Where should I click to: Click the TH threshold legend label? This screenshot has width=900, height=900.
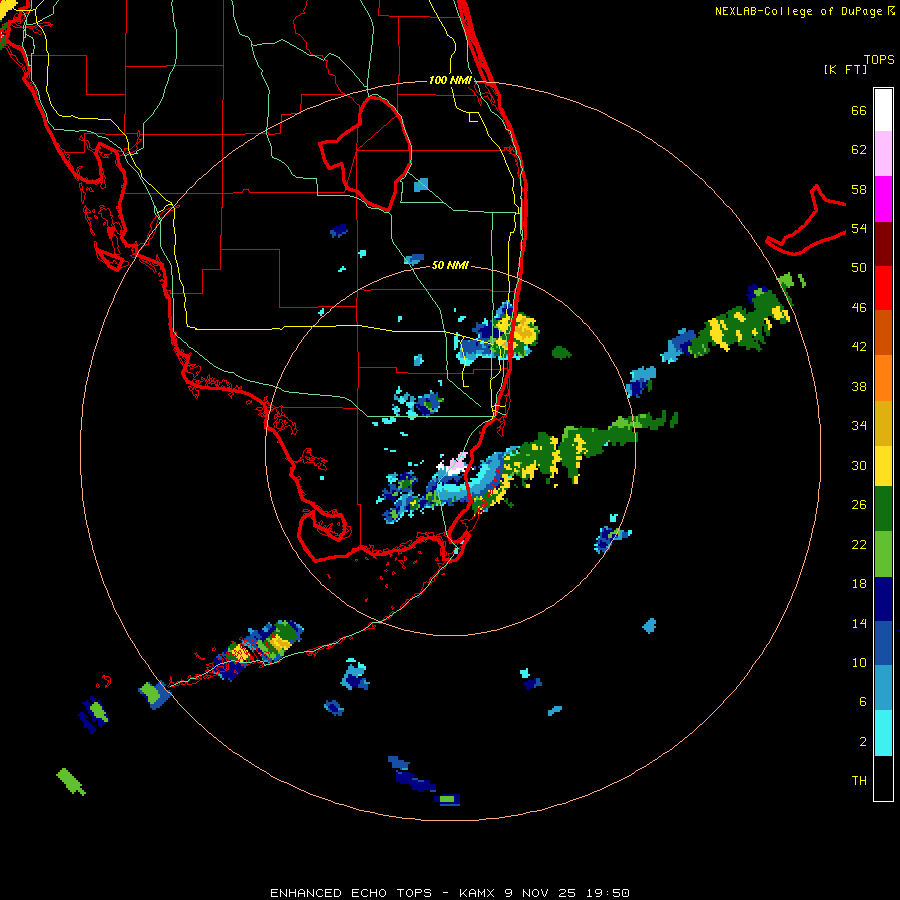coord(859,781)
